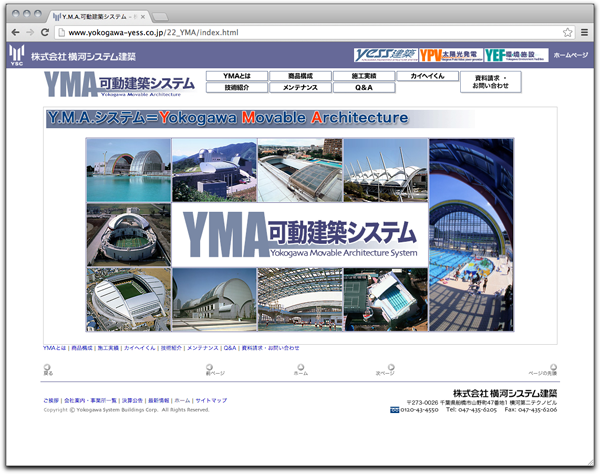Click the URL address bar field
Screen dimensions: 600x474
313,33
